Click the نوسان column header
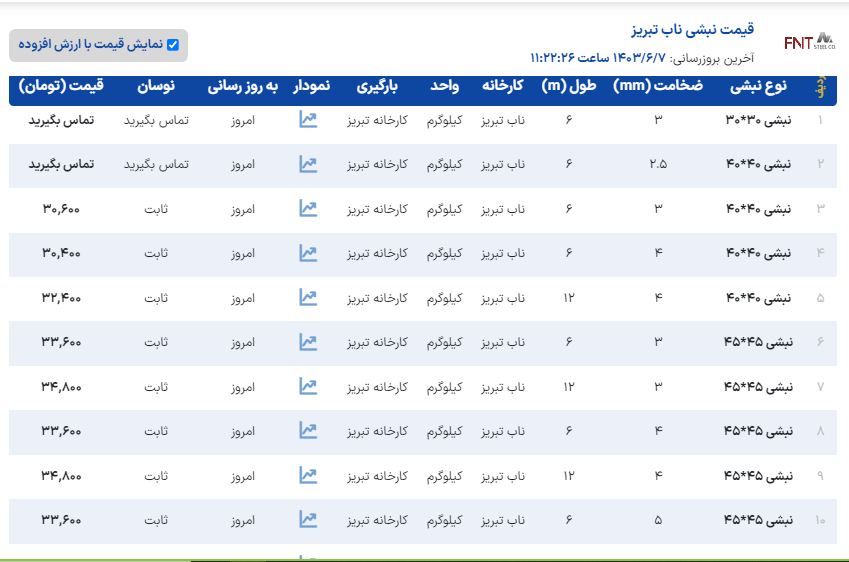Viewport: 849px width, 562px height. (155, 87)
